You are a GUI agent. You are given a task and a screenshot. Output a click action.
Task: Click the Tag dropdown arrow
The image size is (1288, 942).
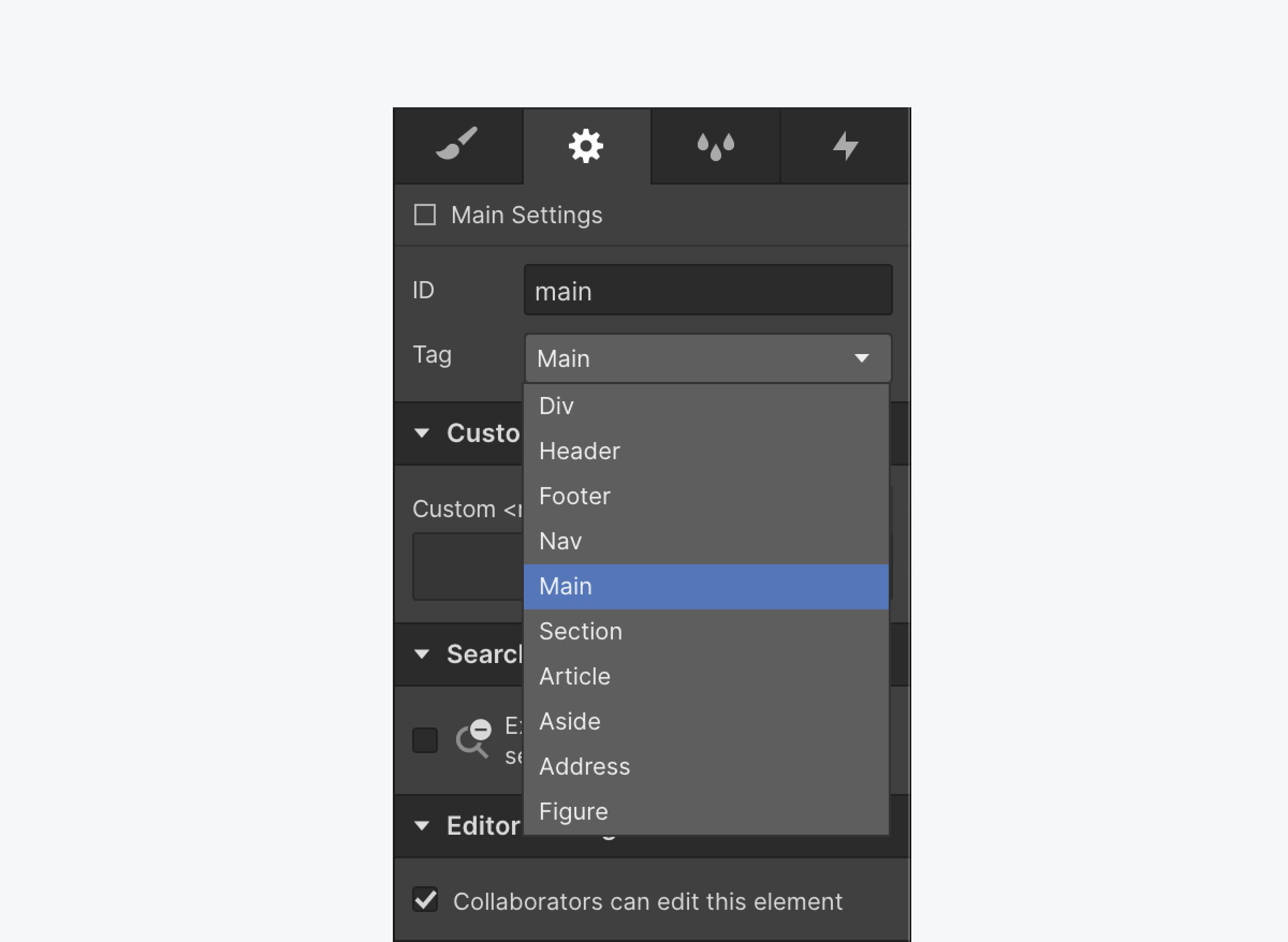coord(861,358)
